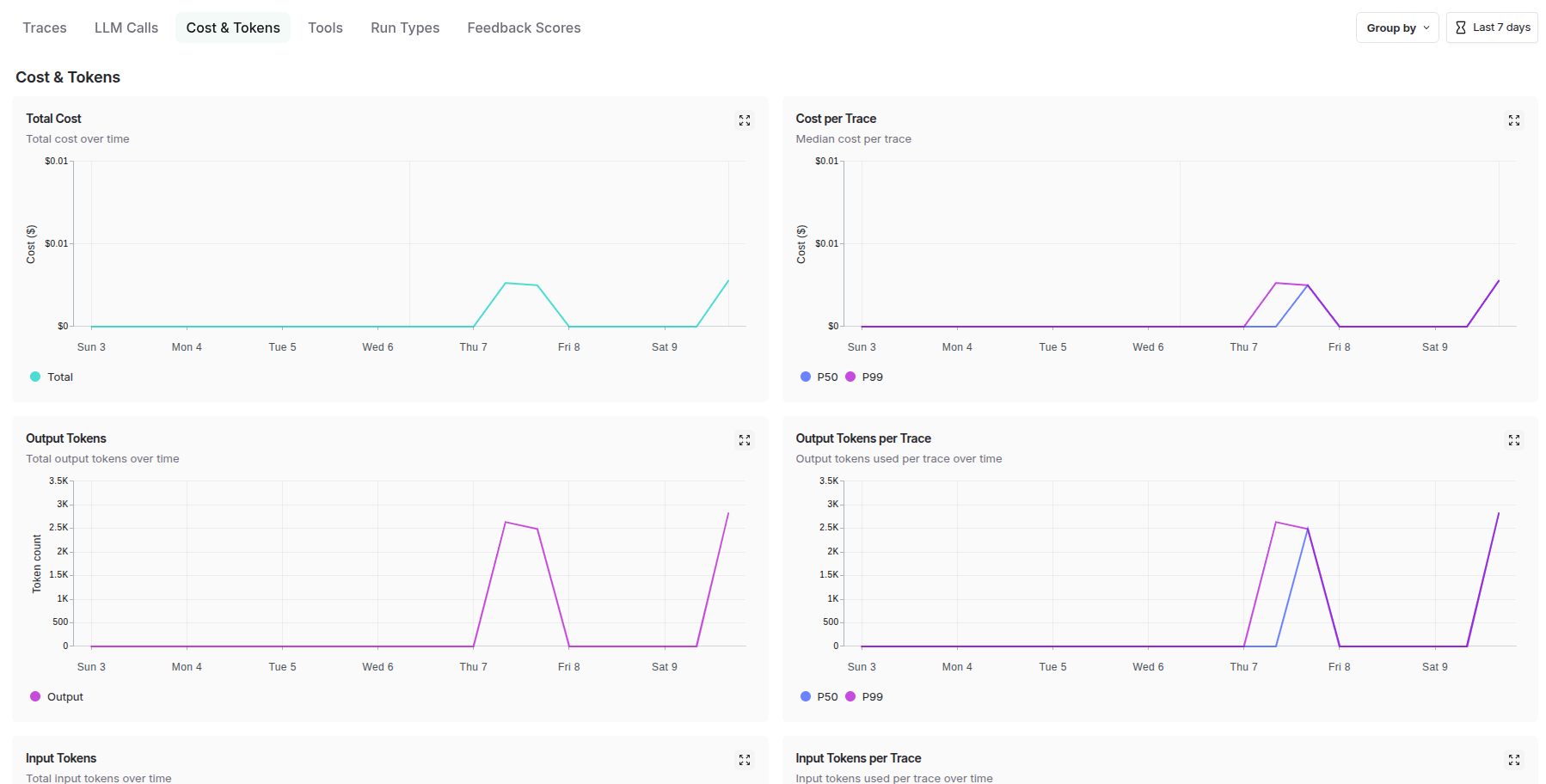
Task: Toggle P99 series in Output Tokens per Trace legend
Action: pos(864,696)
